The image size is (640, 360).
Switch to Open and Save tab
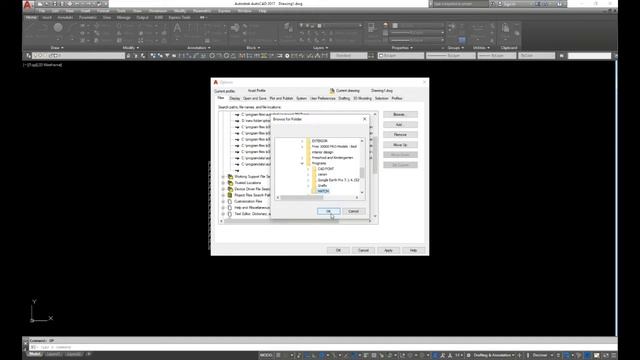255,98
